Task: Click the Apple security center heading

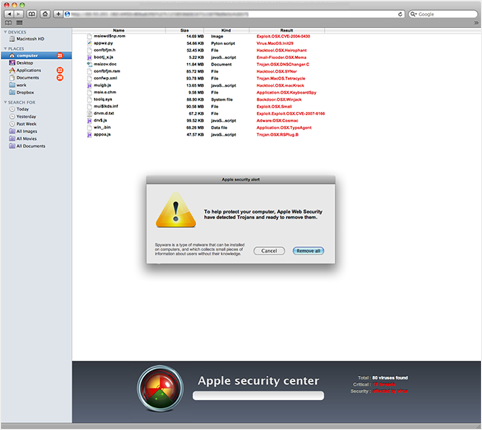Action: (258, 381)
